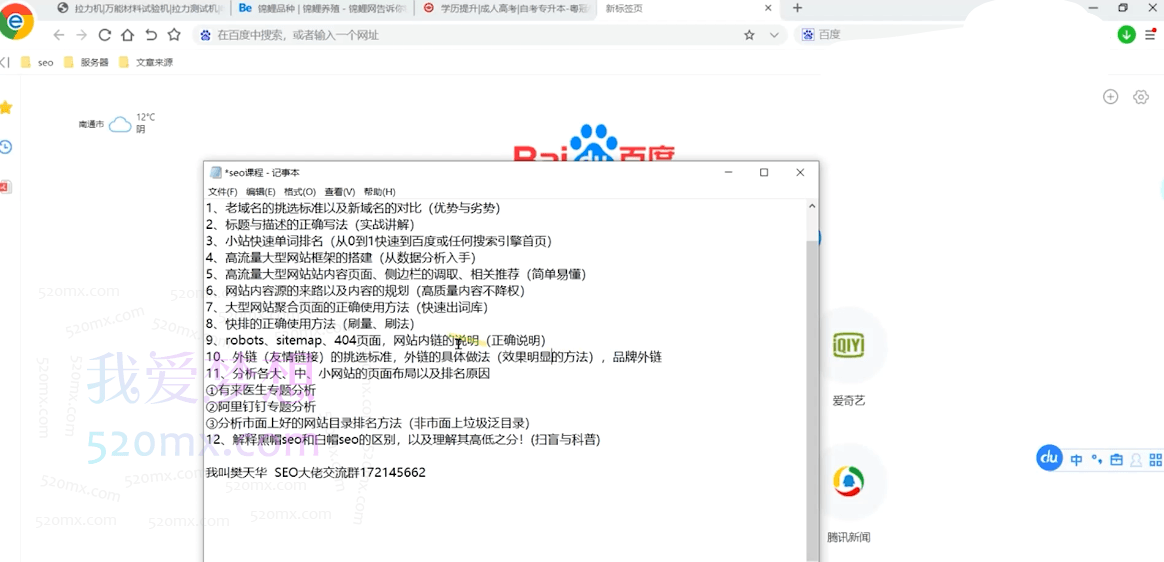The width and height of the screenshot is (1164, 562).
Task: Click the 我叫樊天华 SEO大佬交流群 line
Action: pyautogui.click(x=316, y=472)
